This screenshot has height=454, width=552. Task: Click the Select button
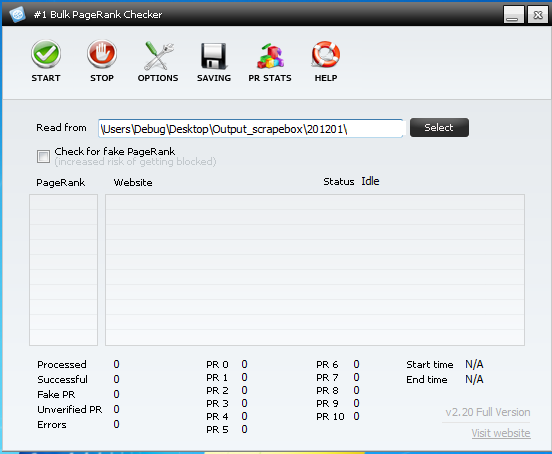point(439,127)
